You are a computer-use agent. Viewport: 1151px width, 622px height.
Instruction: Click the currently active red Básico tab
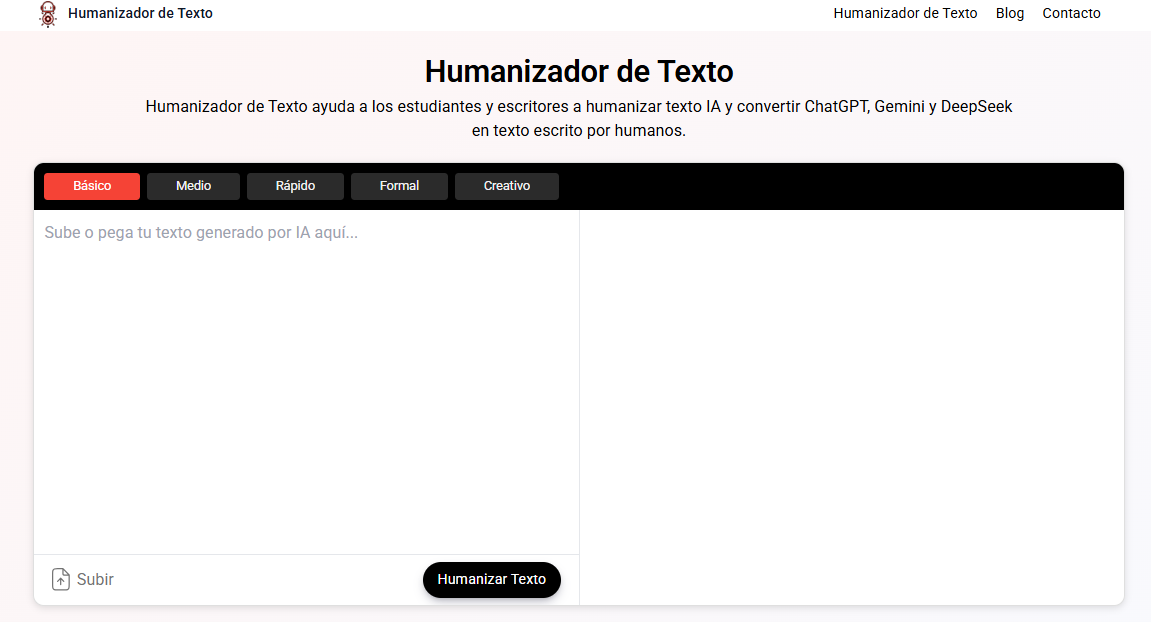91,186
